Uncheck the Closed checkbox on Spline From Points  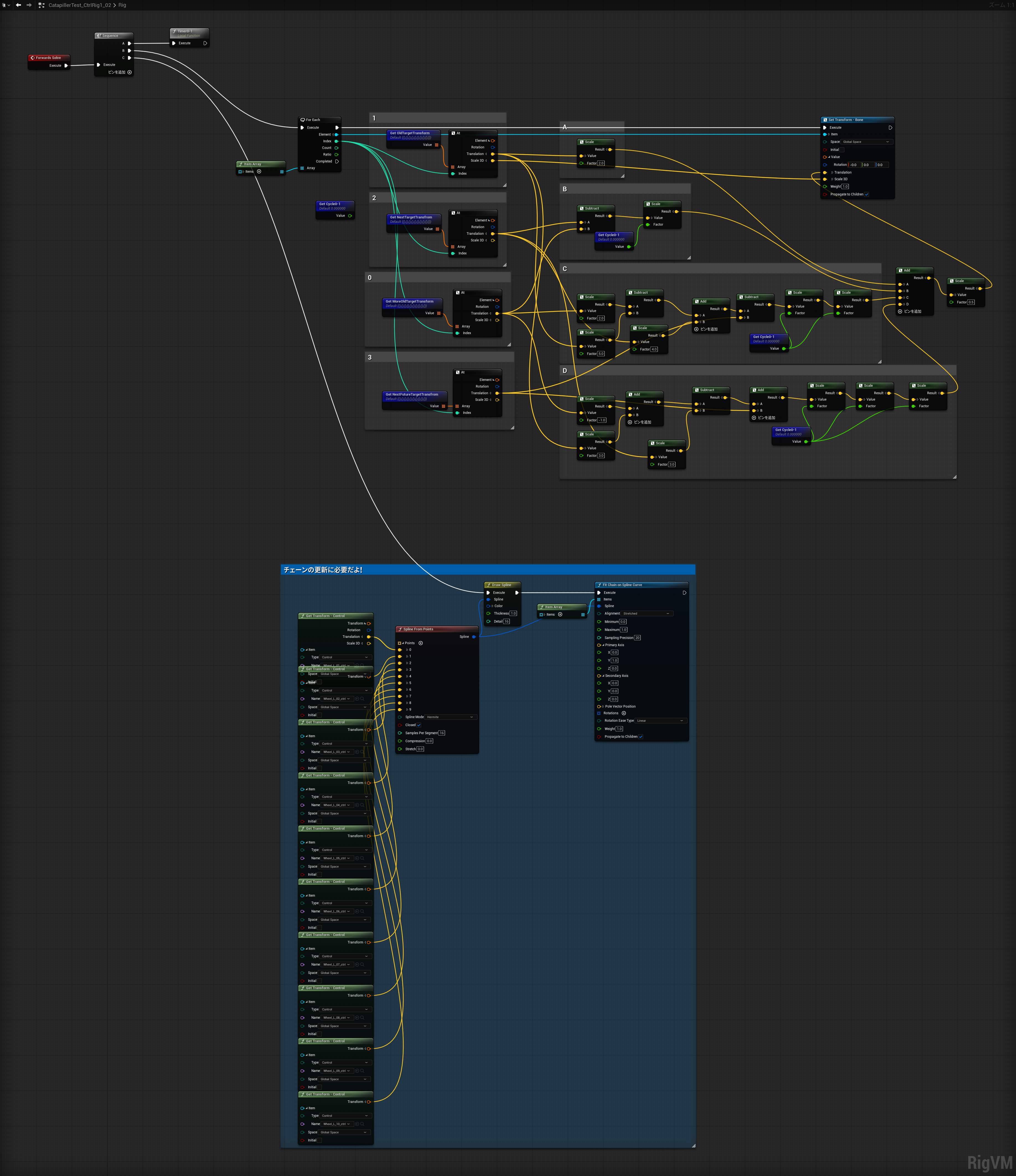419,725
